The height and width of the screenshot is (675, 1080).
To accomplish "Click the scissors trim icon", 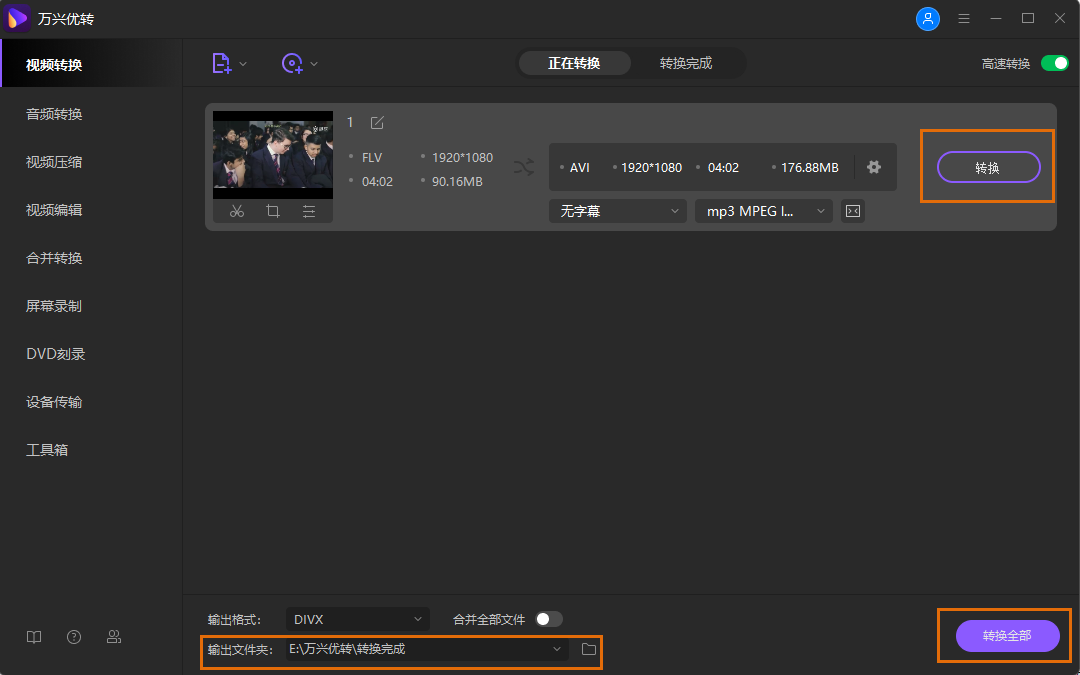I will (237, 211).
